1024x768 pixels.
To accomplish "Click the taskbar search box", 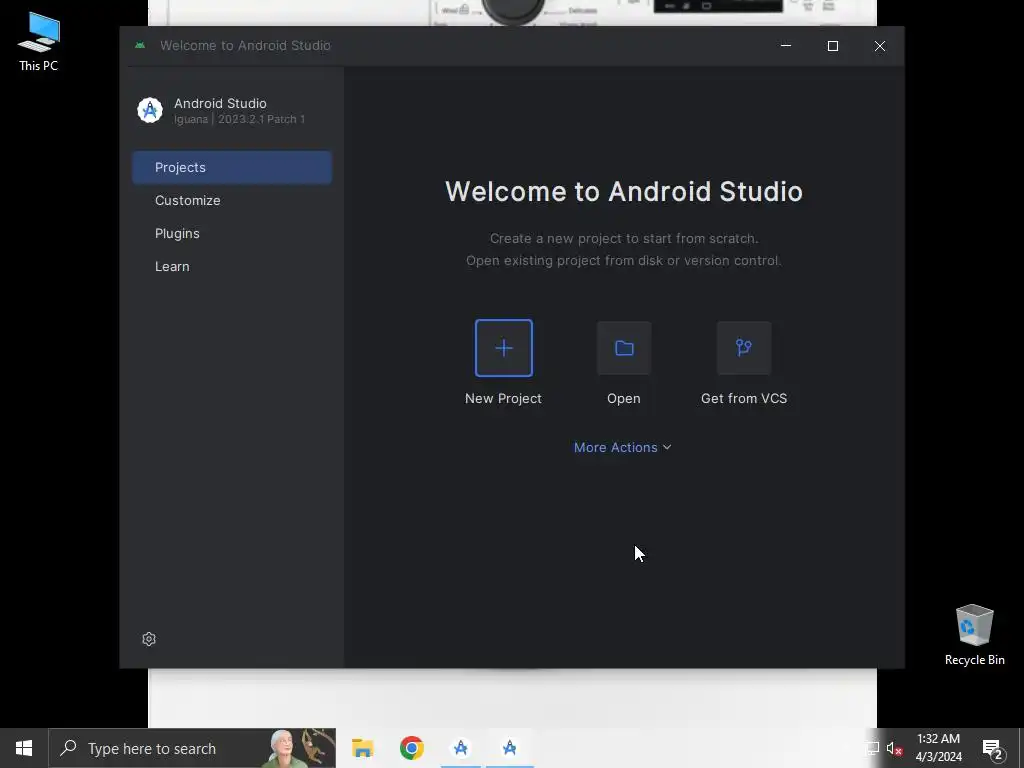I will [193, 748].
